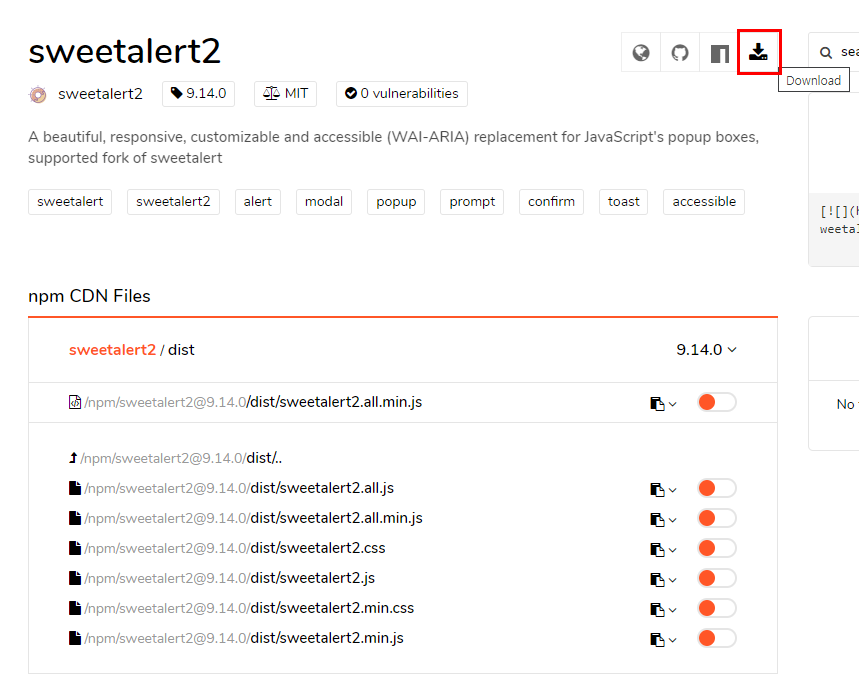Click file icon for dist/sweetalert2.js

(x=75, y=578)
